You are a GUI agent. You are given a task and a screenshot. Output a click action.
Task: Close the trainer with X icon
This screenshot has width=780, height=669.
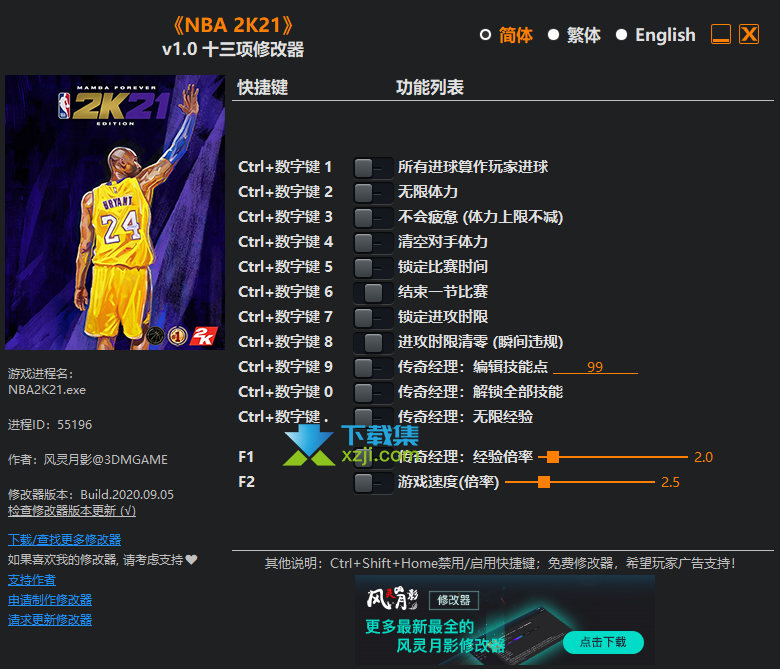click(x=749, y=34)
